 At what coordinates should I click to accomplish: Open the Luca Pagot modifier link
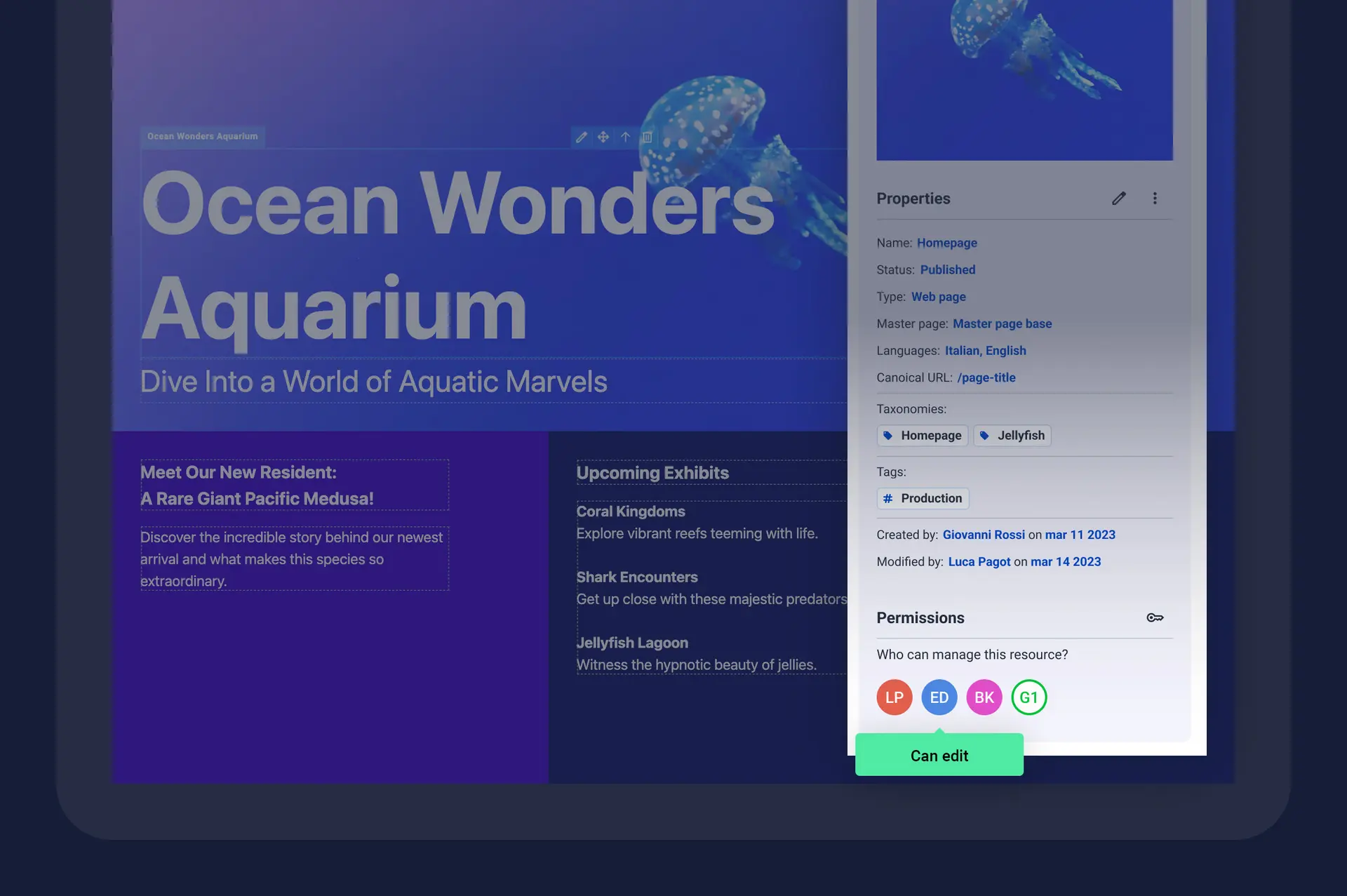point(979,562)
